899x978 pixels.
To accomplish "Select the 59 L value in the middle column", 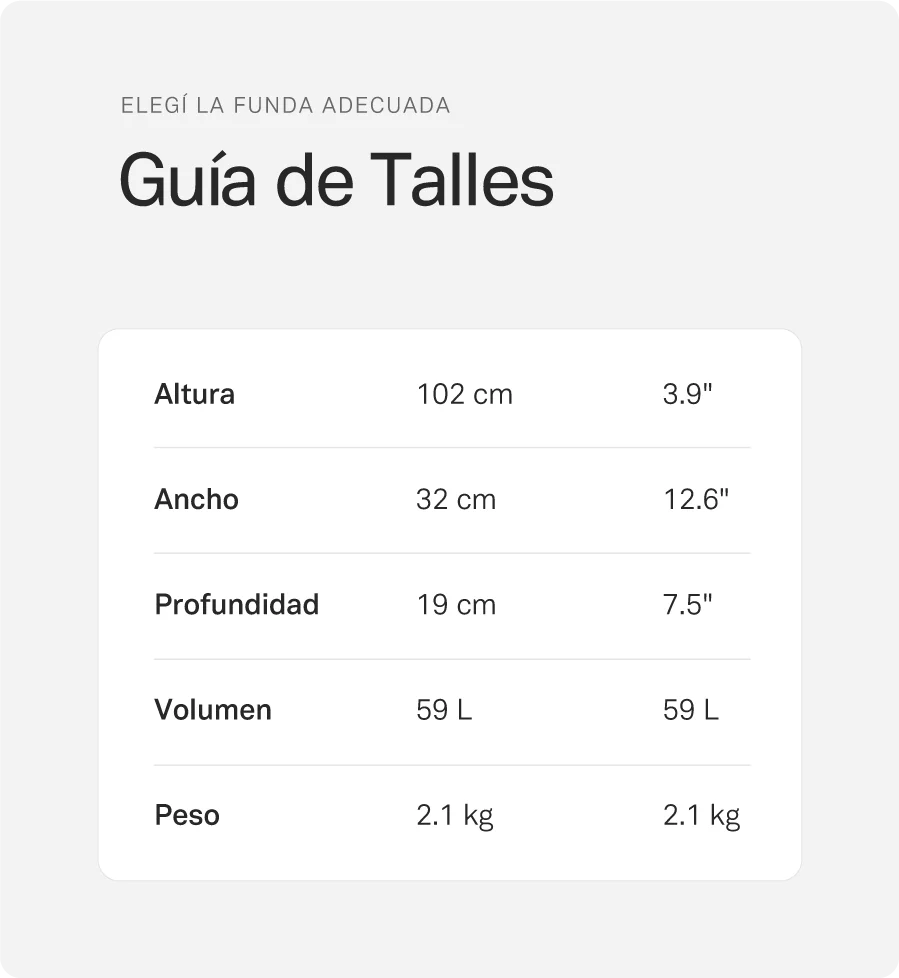I will point(443,710).
